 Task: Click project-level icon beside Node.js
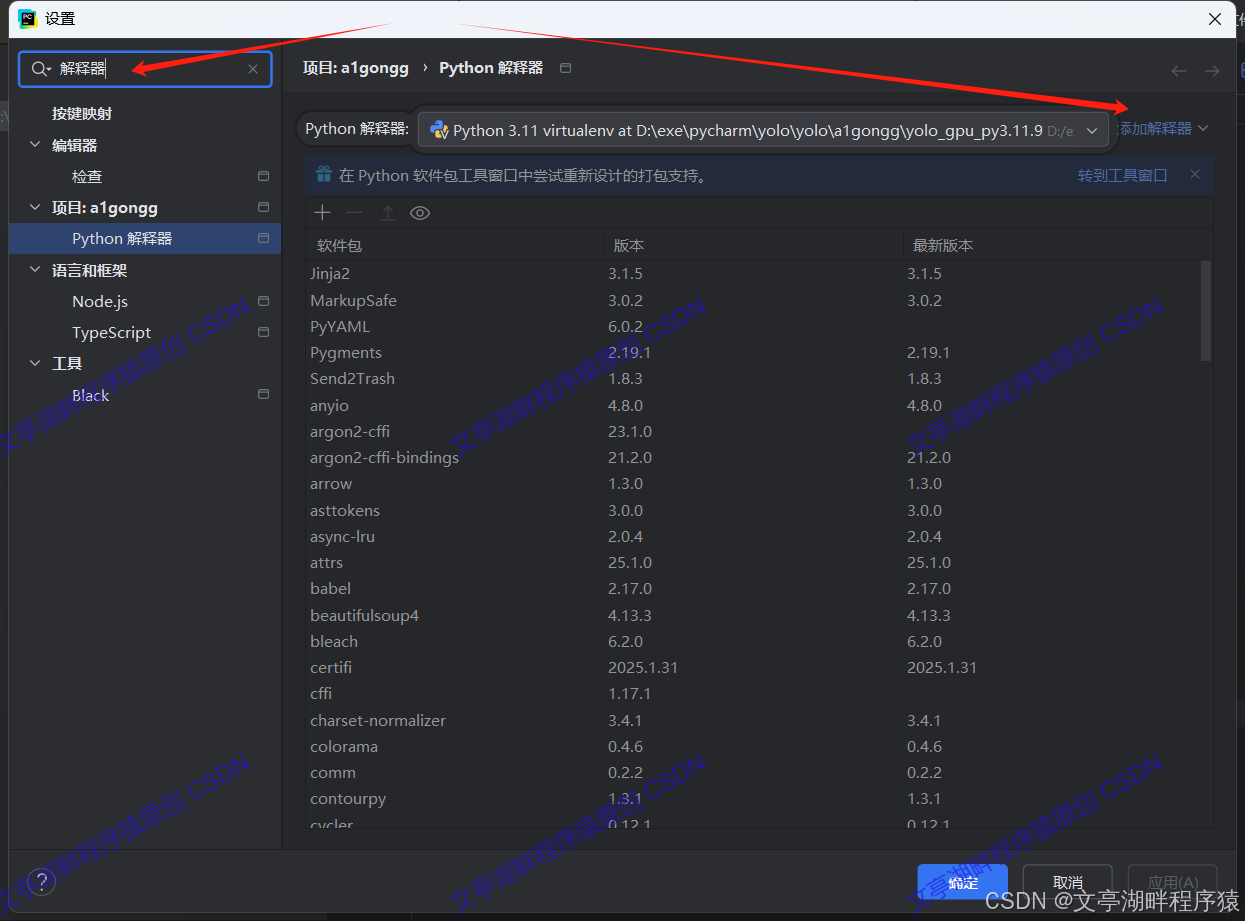click(x=263, y=301)
